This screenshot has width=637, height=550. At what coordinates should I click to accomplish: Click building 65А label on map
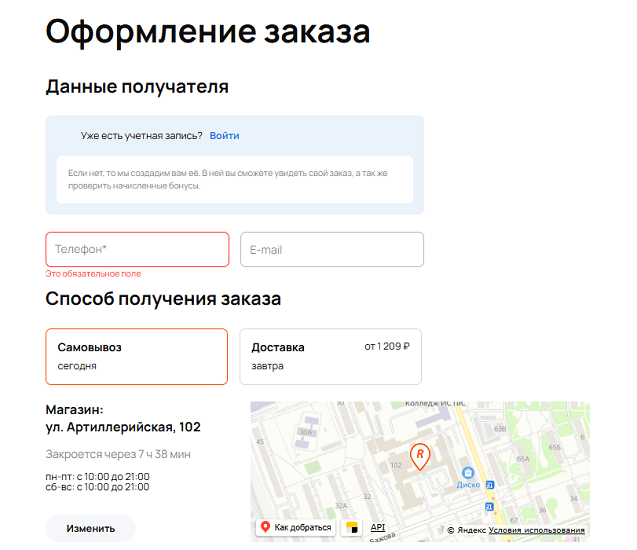[523, 459]
